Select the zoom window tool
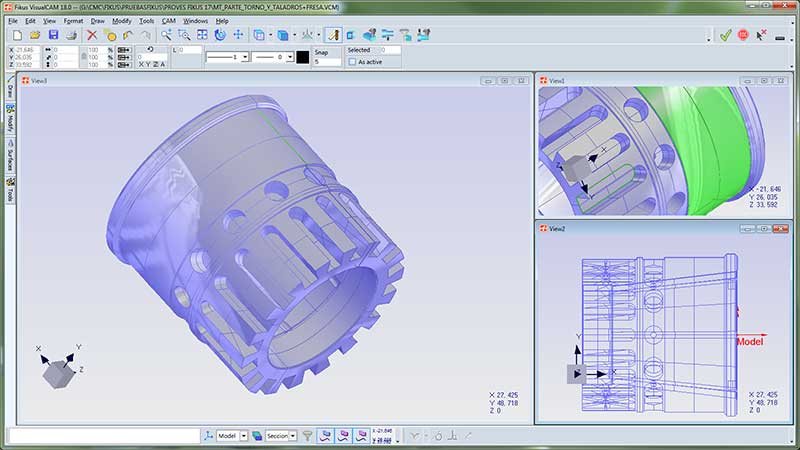Screen dimensions: 800x450 point(182,35)
